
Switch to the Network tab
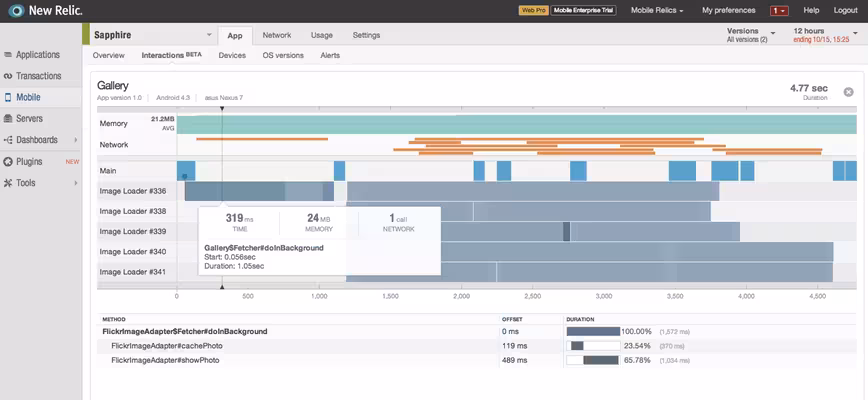[x=277, y=35]
